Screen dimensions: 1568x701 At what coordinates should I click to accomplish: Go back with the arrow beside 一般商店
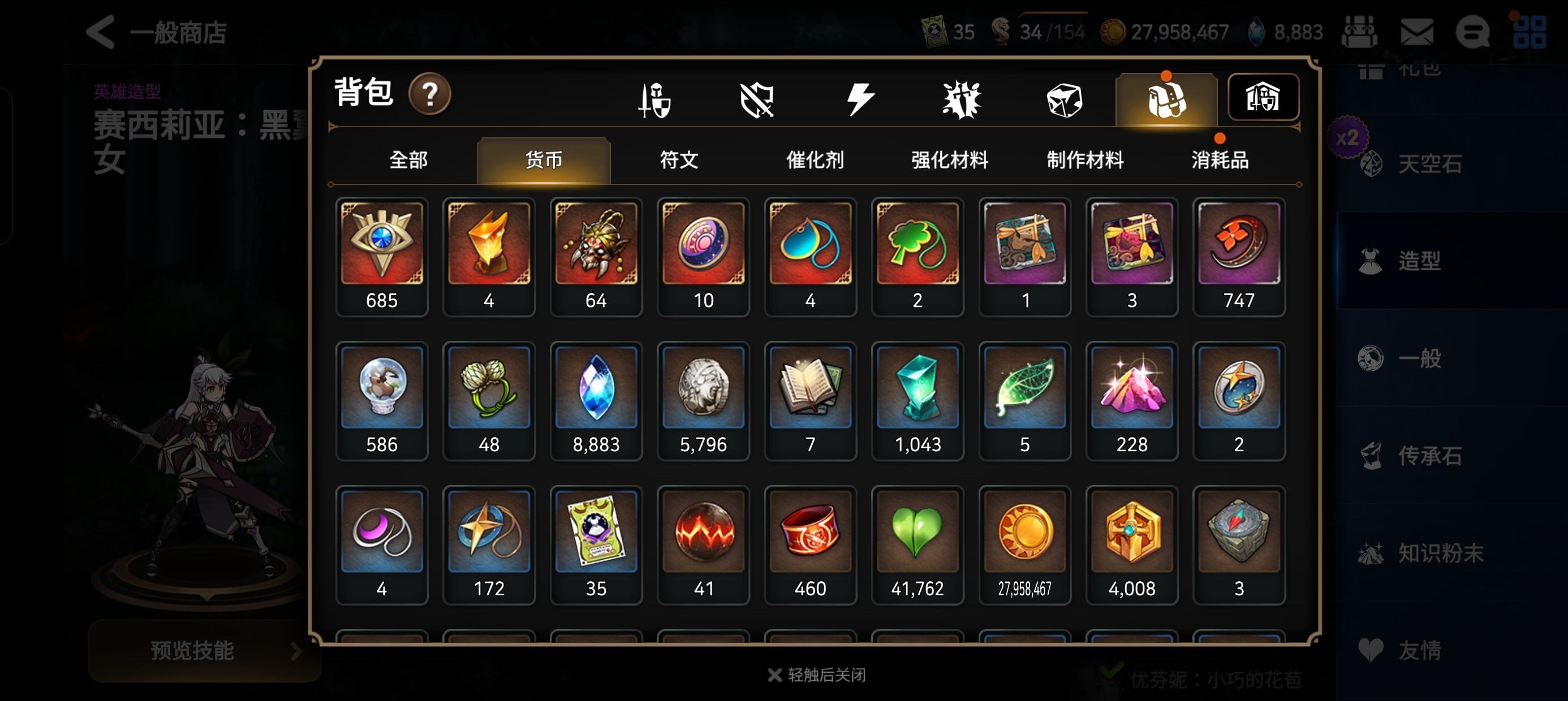(101, 32)
